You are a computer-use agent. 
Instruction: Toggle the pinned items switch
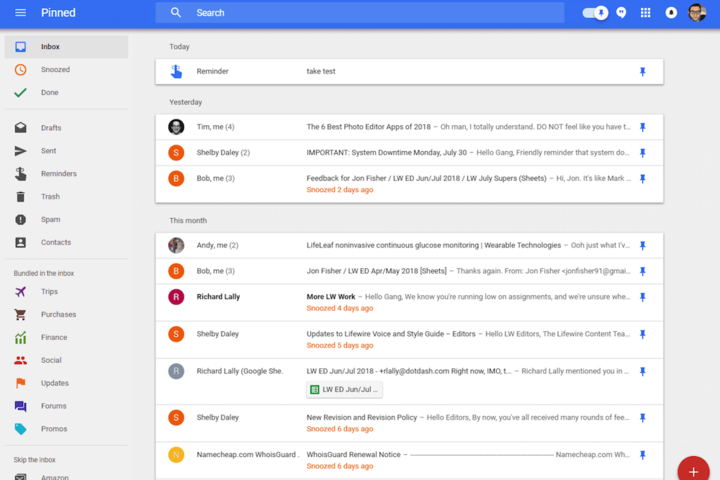click(x=595, y=12)
